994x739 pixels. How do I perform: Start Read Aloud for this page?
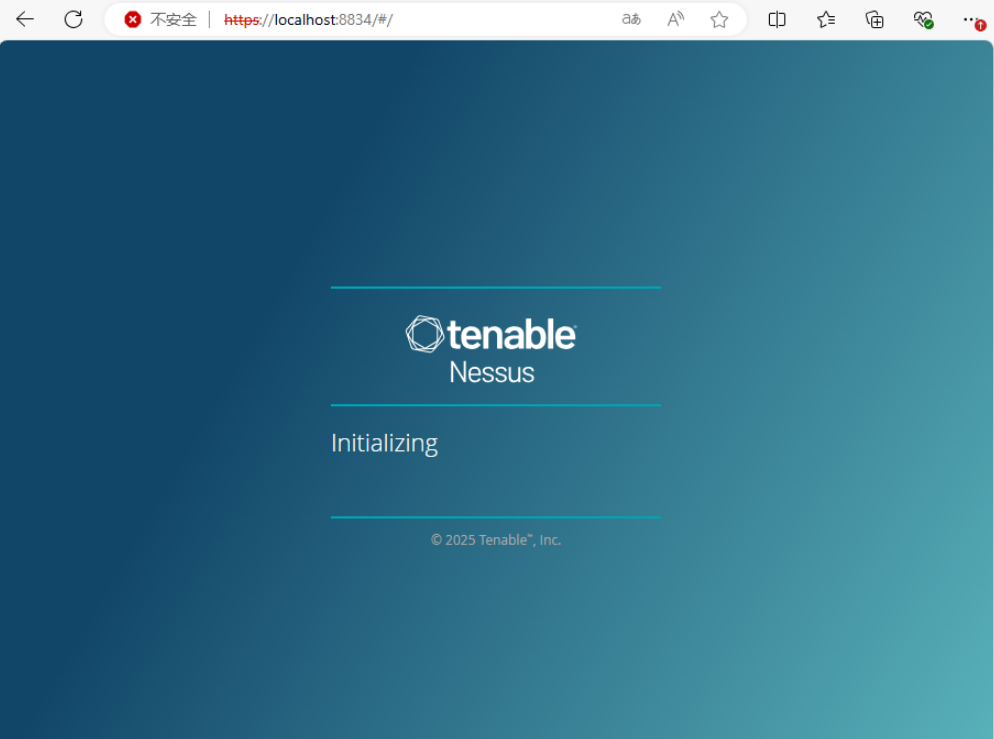click(675, 20)
